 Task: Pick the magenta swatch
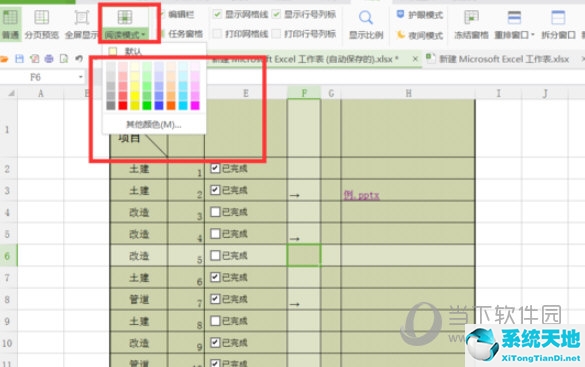(x=195, y=106)
